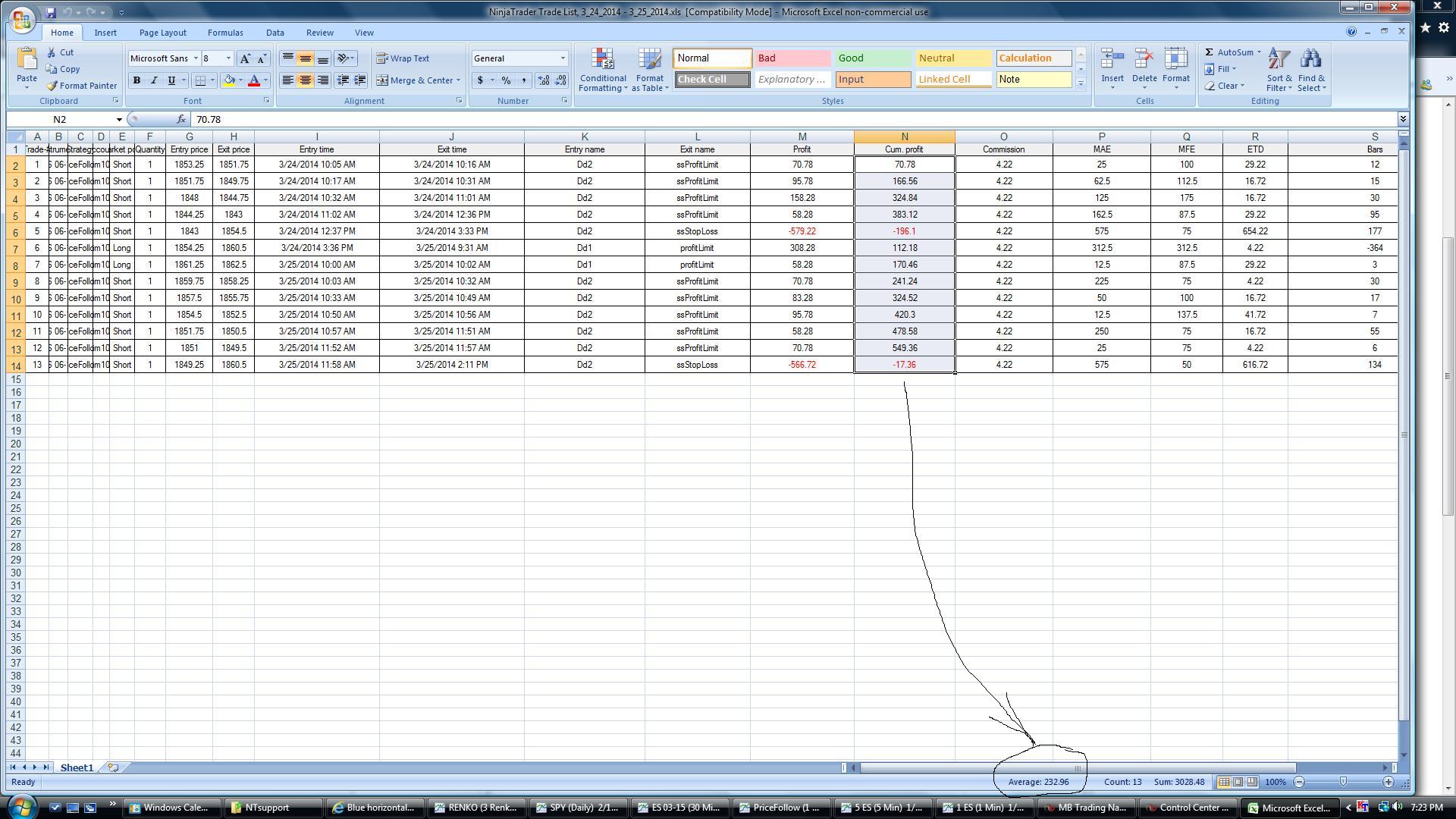Open the Name Box dropdown arrow
Screen dimensions: 1456x819
click(x=119, y=120)
